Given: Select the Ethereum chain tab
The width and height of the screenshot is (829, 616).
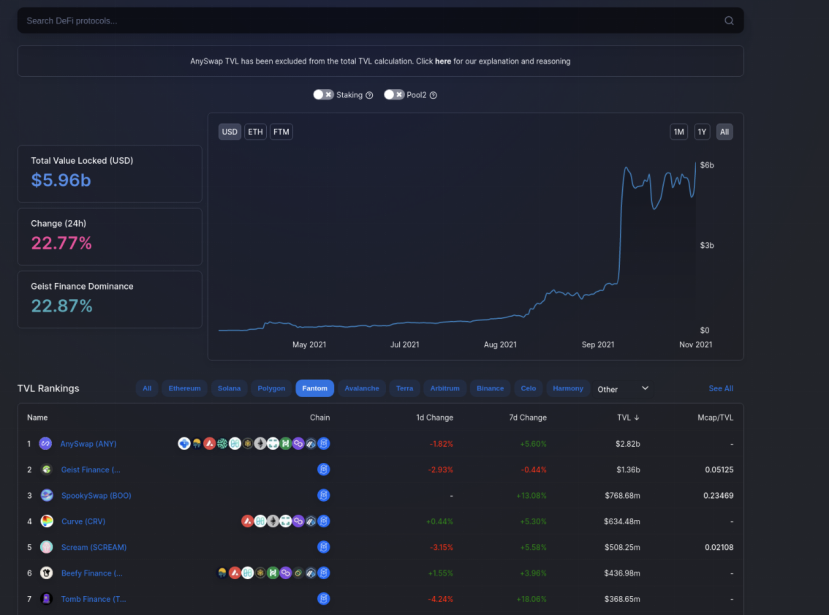Looking at the screenshot, I should click(185, 388).
